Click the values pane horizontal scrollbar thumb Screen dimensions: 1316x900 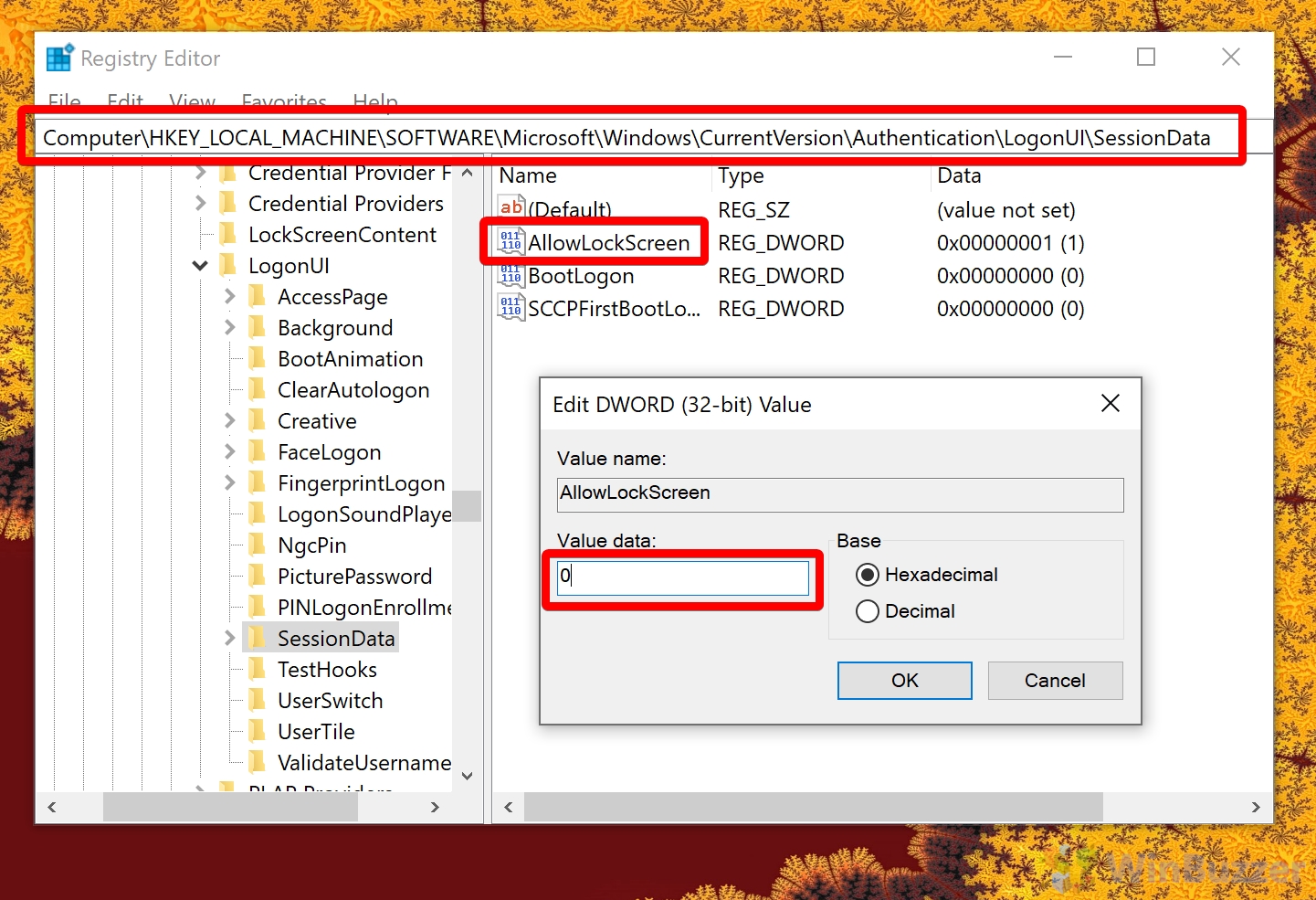[813, 807]
